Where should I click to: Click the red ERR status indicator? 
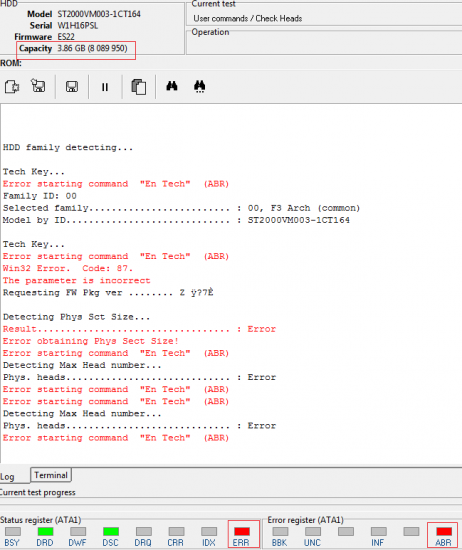(242, 532)
